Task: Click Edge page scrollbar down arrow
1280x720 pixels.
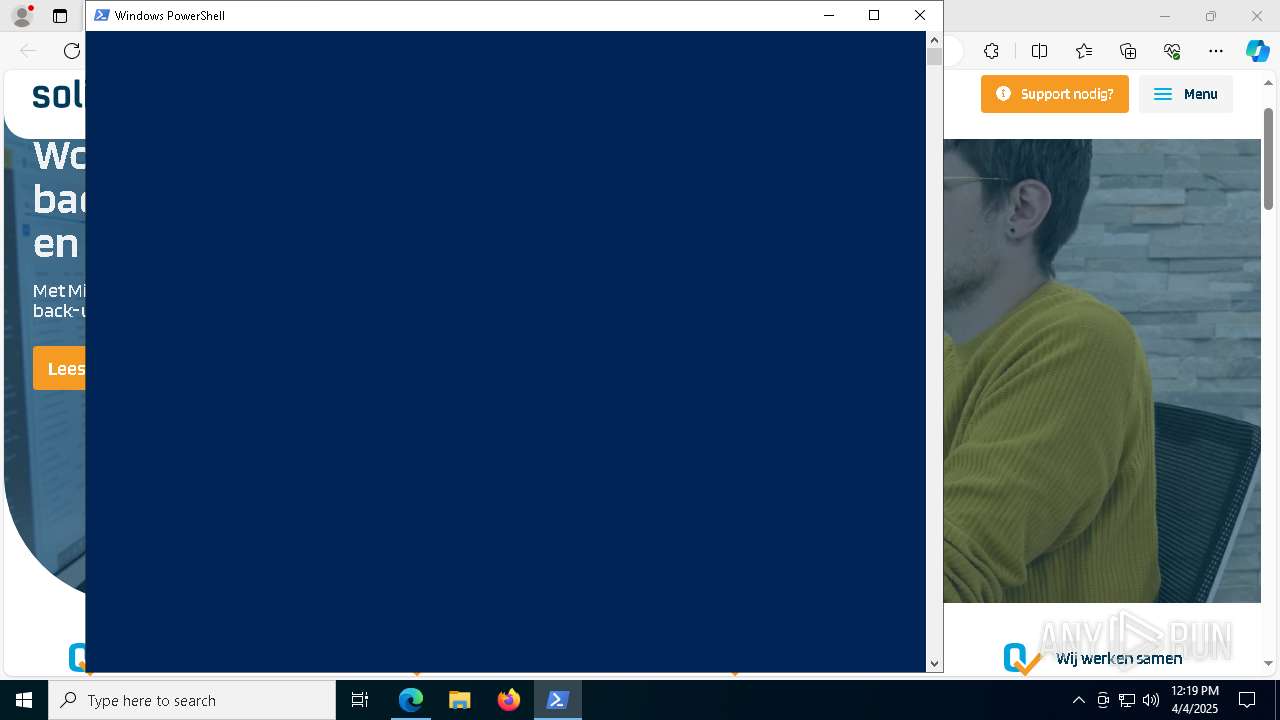Action: click(x=1268, y=663)
